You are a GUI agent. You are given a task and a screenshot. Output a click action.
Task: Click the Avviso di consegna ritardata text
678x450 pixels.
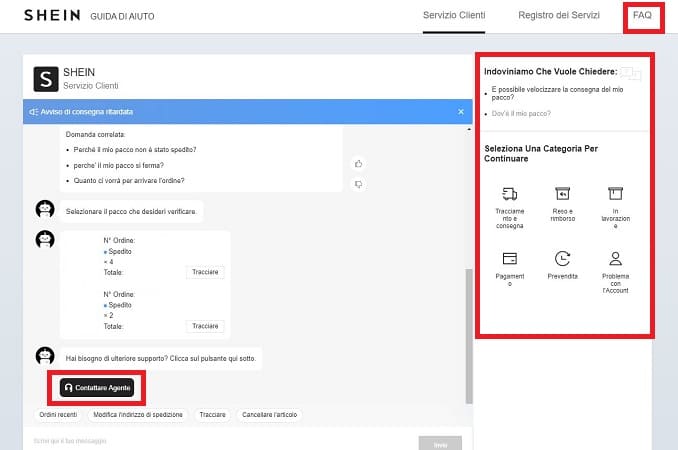click(87, 112)
